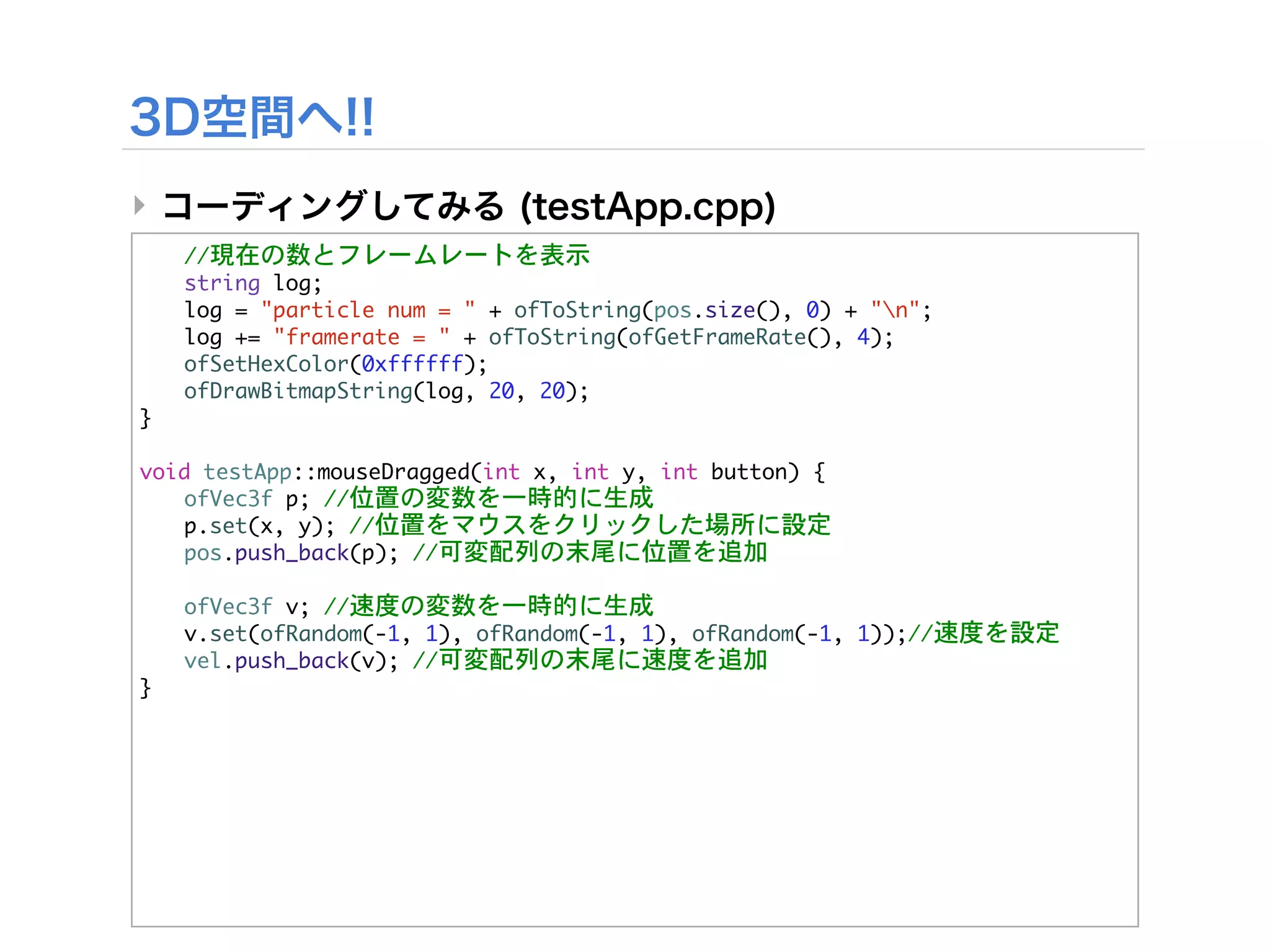Click comment "//速度を設定"
The image size is (1270, 952).
[984, 633]
